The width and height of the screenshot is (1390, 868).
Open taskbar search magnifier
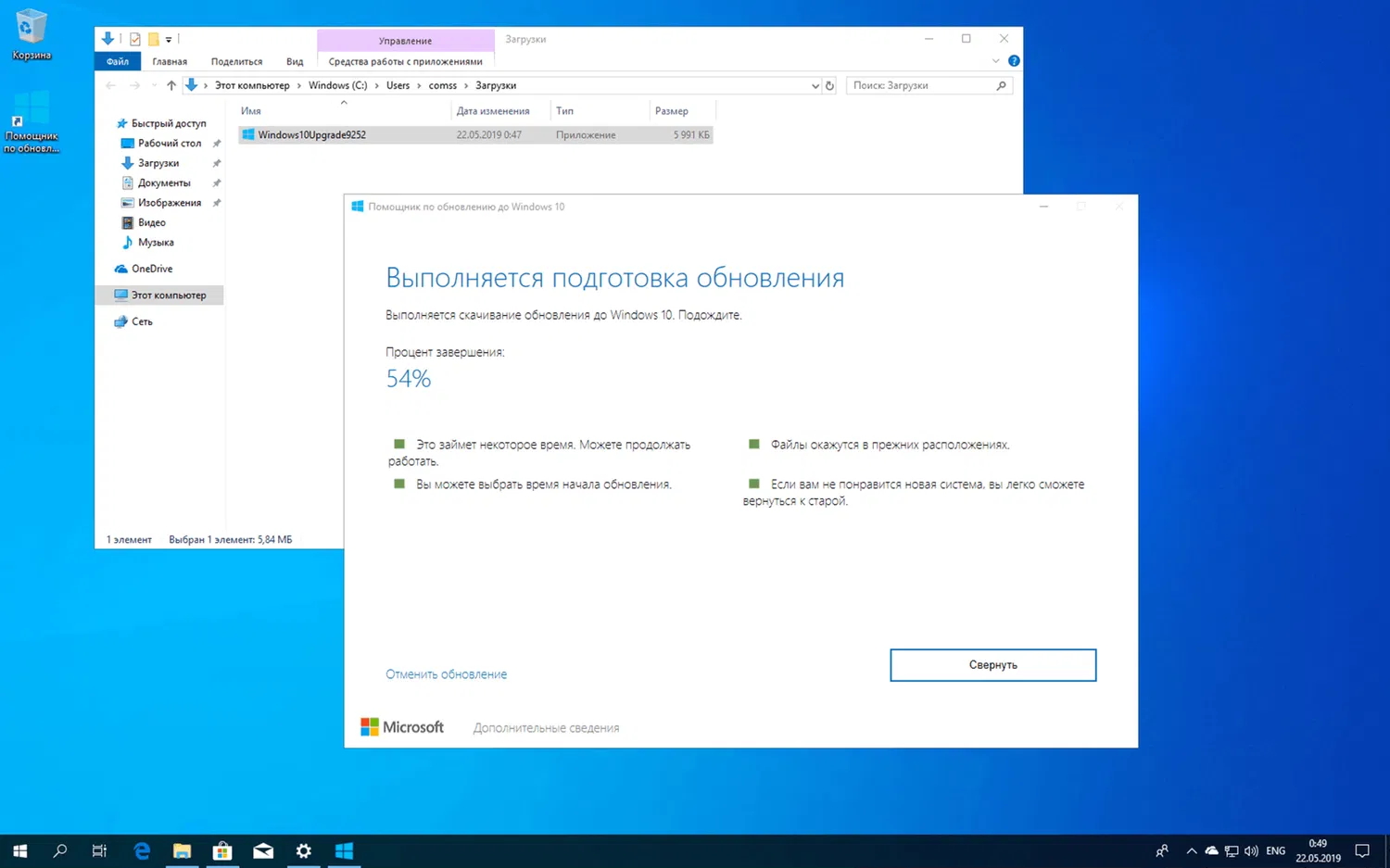click(x=60, y=850)
